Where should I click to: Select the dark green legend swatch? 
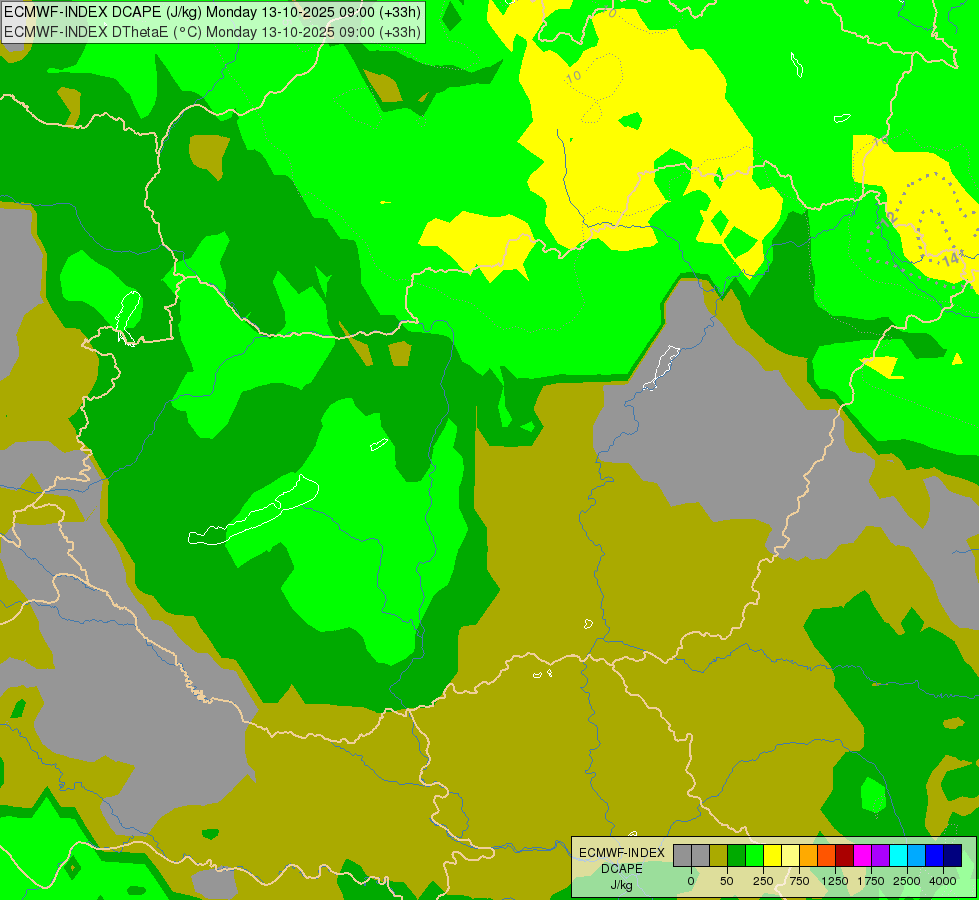pyautogui.click(x=737, y=856)
